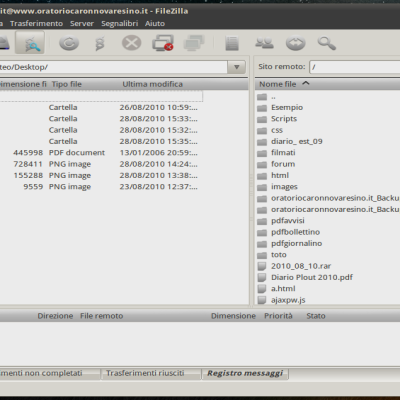The image size is (400, 400).
Task: Click the queue Dimensione column header
Action: click(x=233, y=316)
